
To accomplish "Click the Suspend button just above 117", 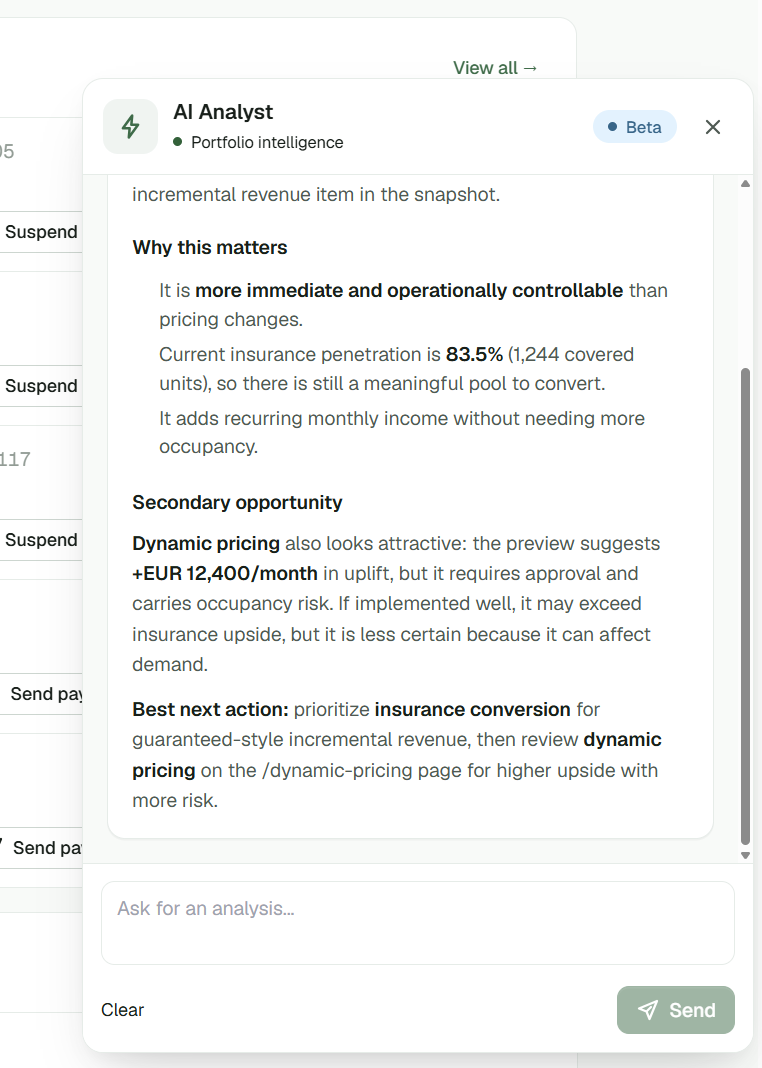I will click(x=41, y=386).
